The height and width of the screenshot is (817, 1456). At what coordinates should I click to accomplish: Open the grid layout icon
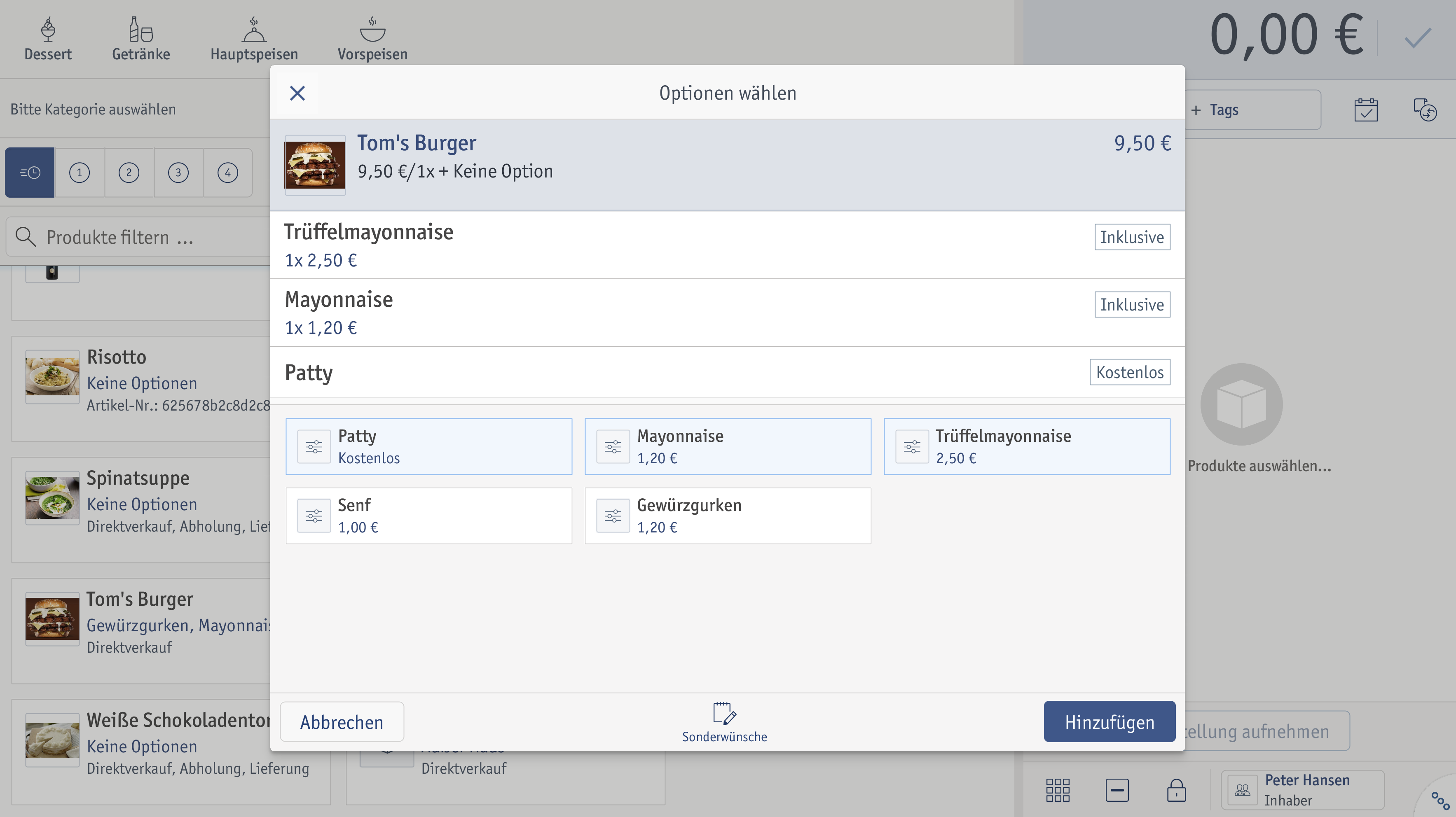tap(1058, 790)
